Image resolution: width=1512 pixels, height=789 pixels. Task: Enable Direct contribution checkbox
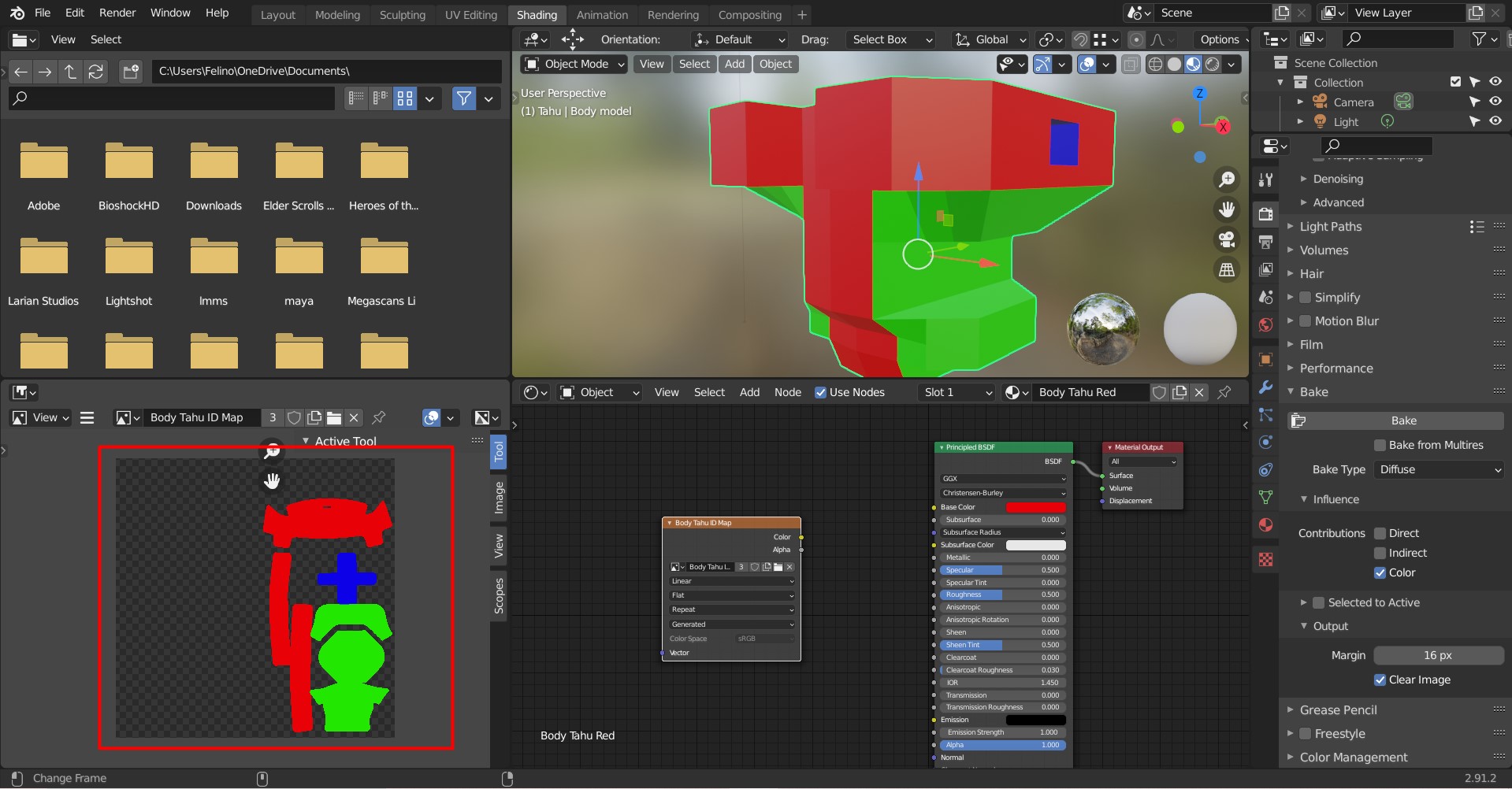click(x=1380, y=533)
